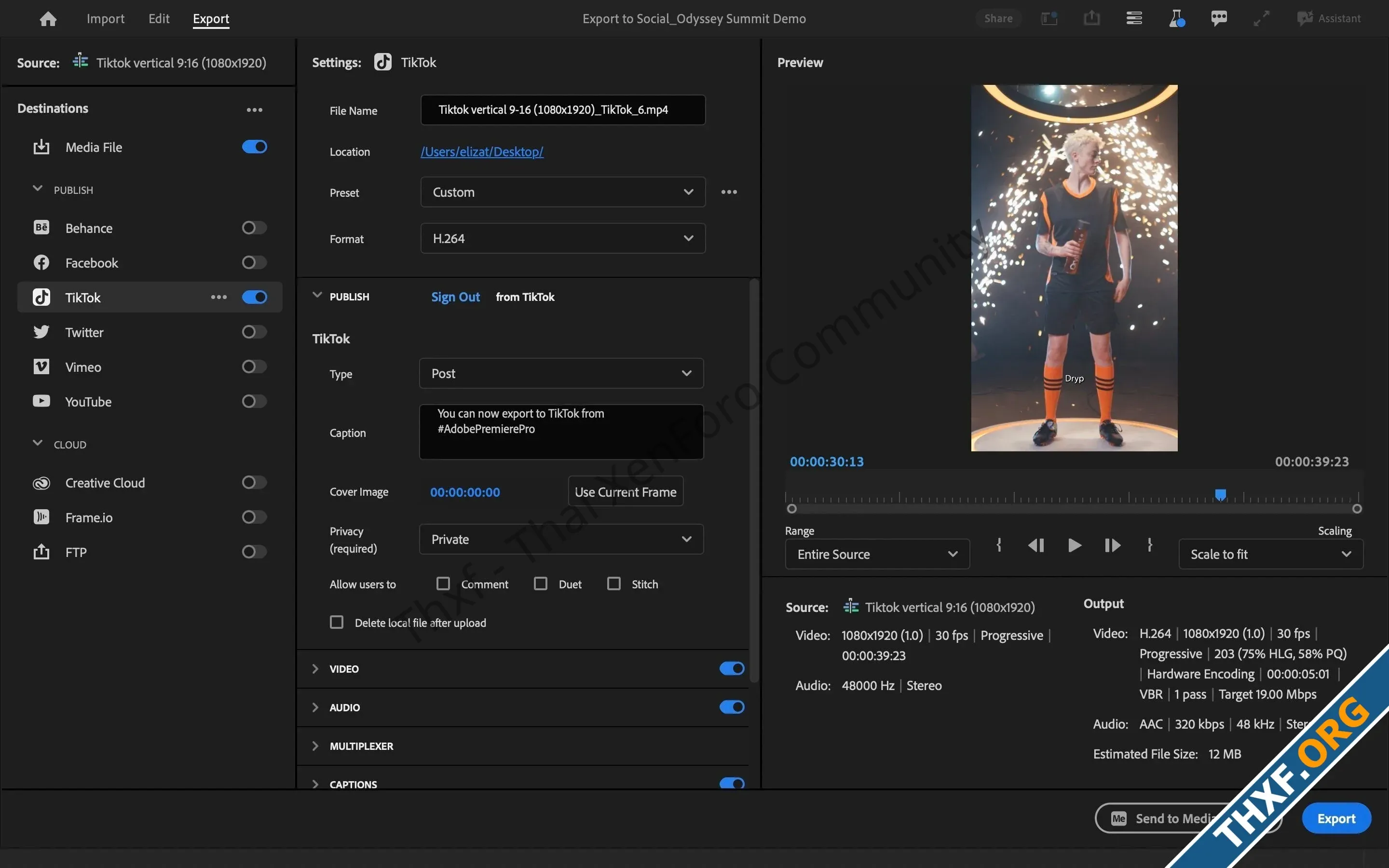Enable the Facebook toggle
This screenshot has width=1389, height=868.
254,263
